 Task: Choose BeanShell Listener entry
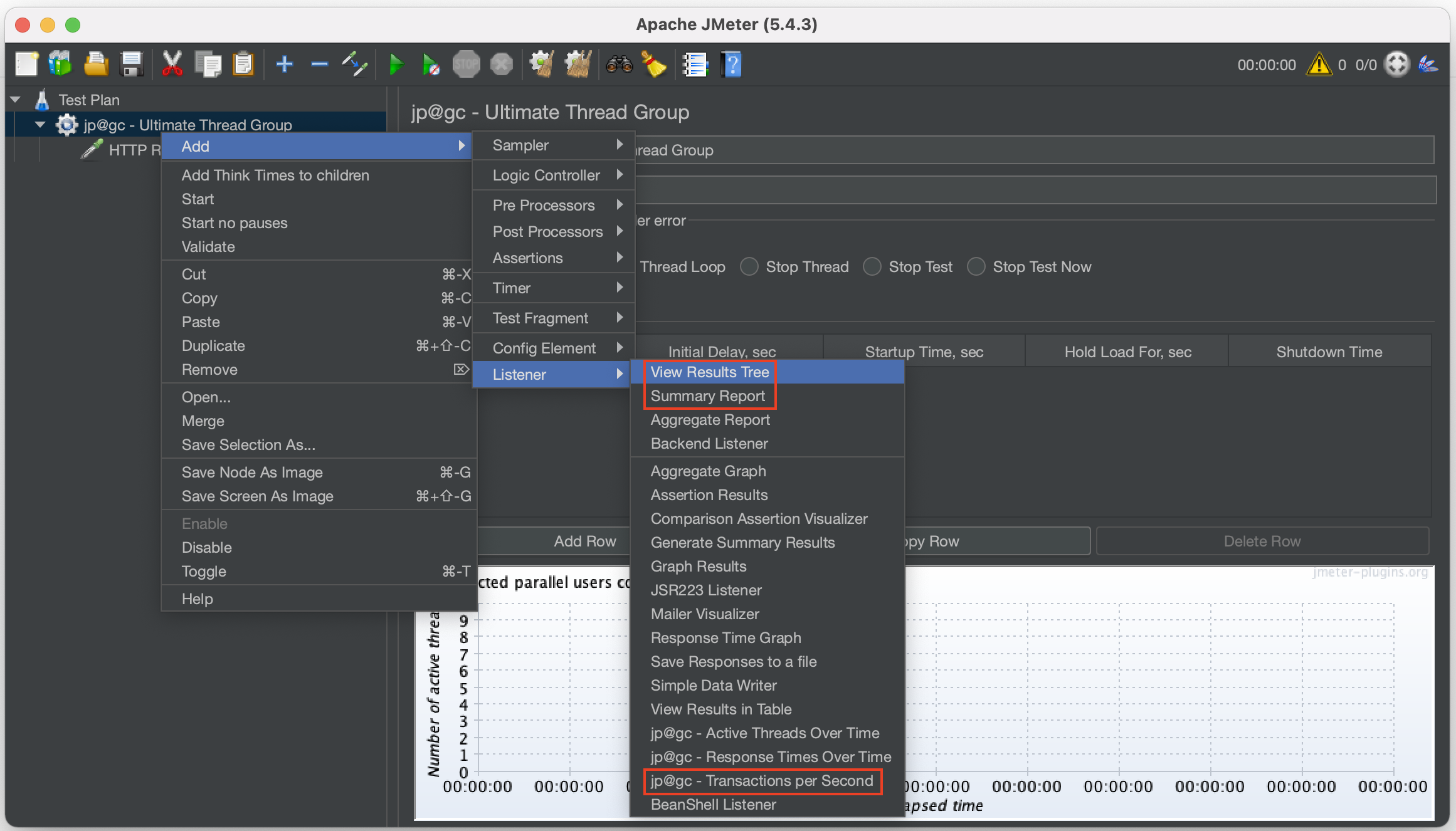(768, 805)
